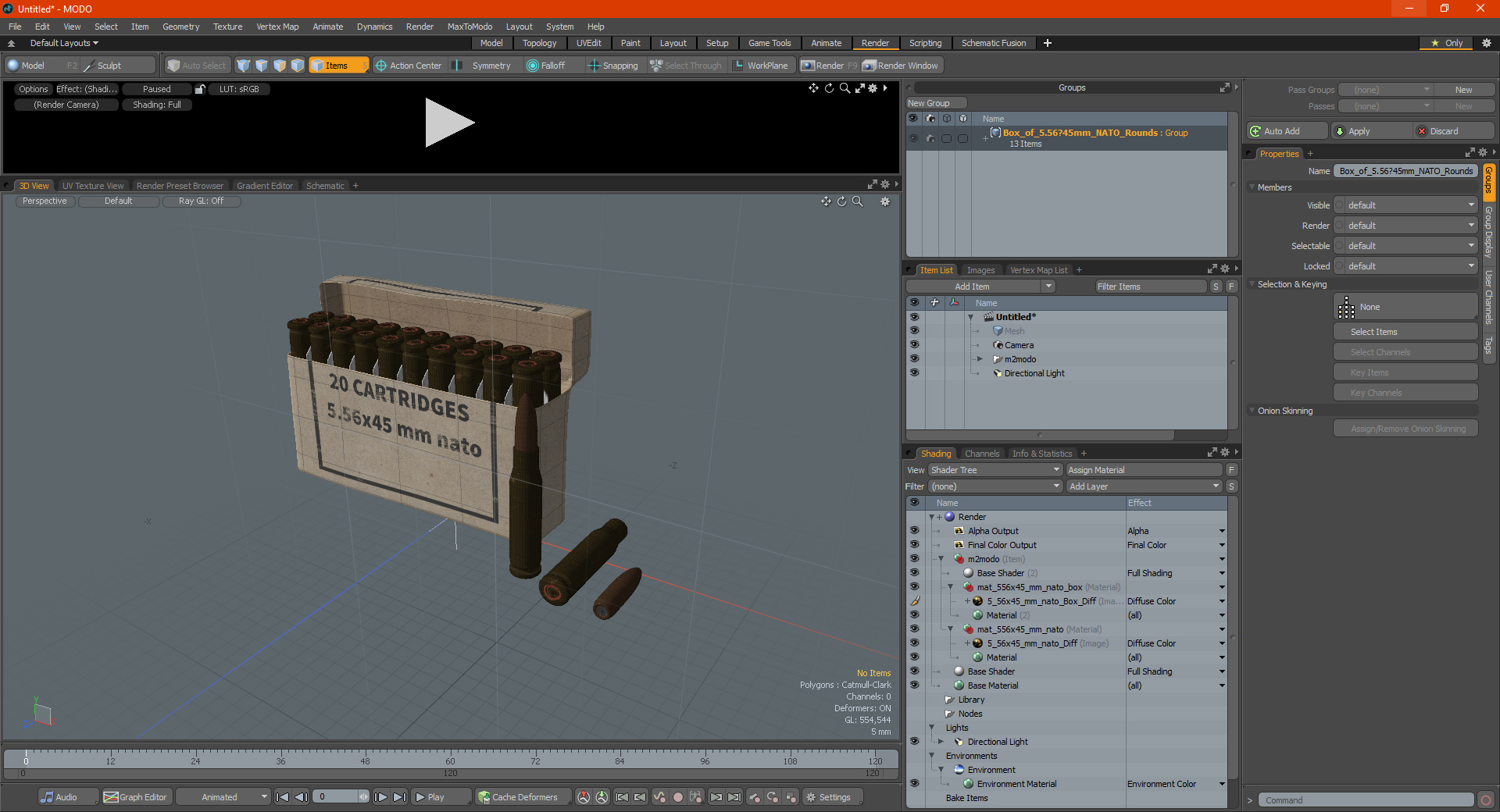The width and height of the screenshot is (1500, 812).
Task: Open the Shader Tree view dropdown
Action: point(995,470)
